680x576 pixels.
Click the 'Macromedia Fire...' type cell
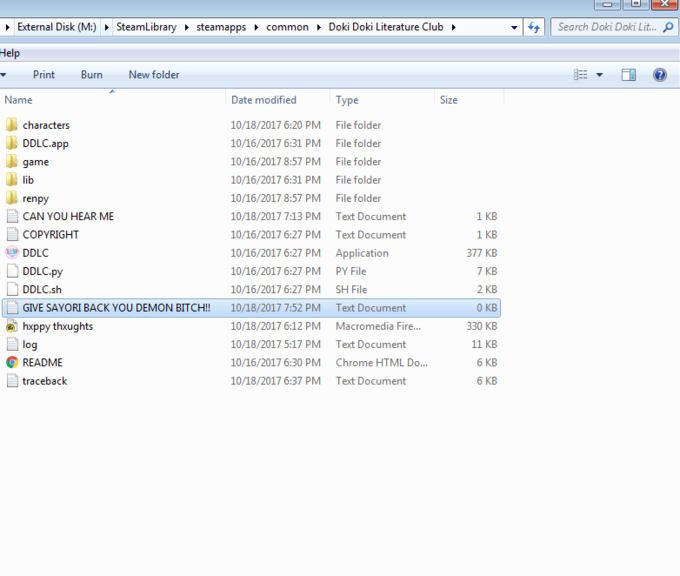pyautogui.click(x=378, y=326)
